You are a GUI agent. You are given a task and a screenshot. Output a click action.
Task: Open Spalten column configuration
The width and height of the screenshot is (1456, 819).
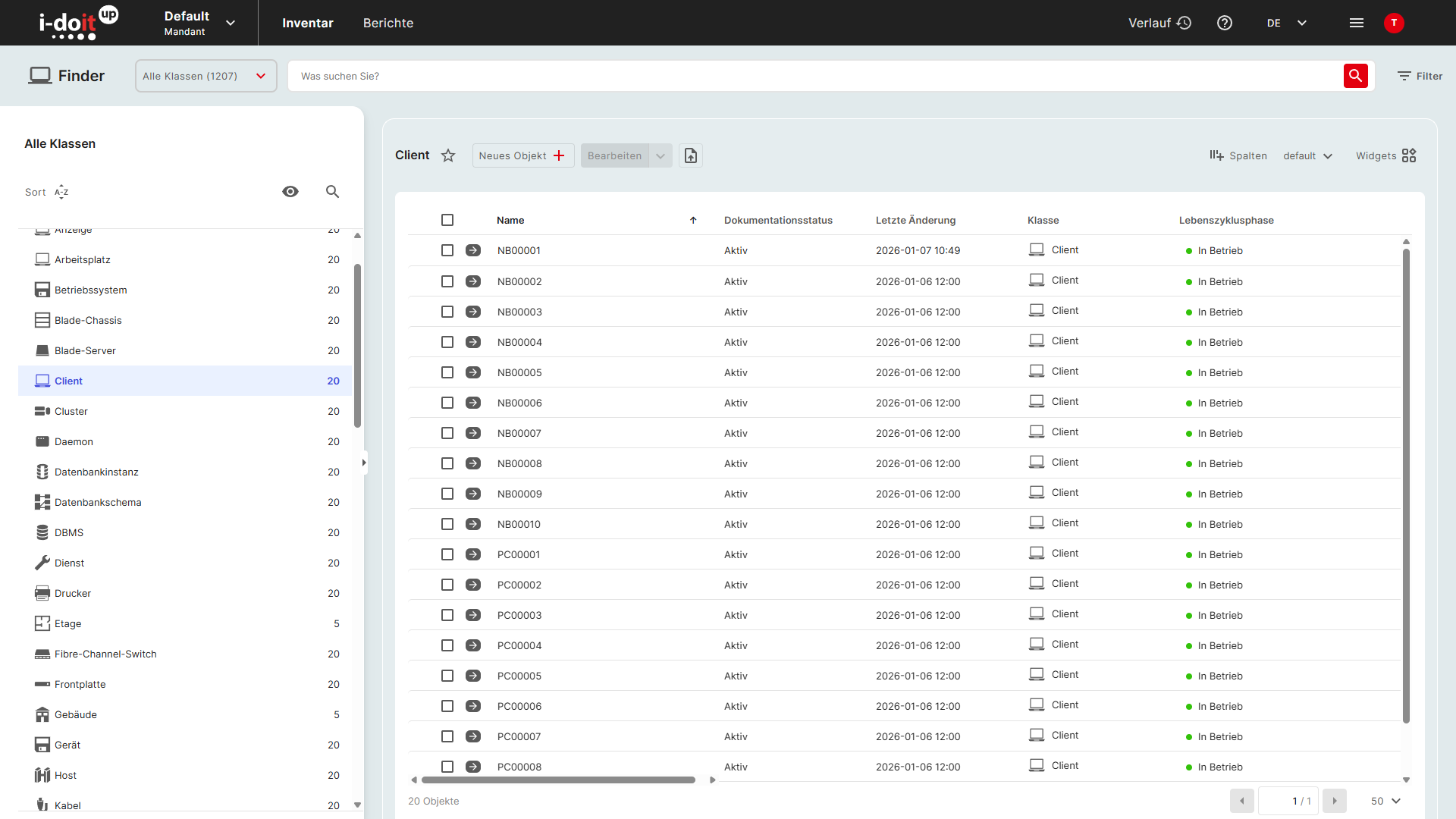pyautogui.click(x=1238, y=155)
